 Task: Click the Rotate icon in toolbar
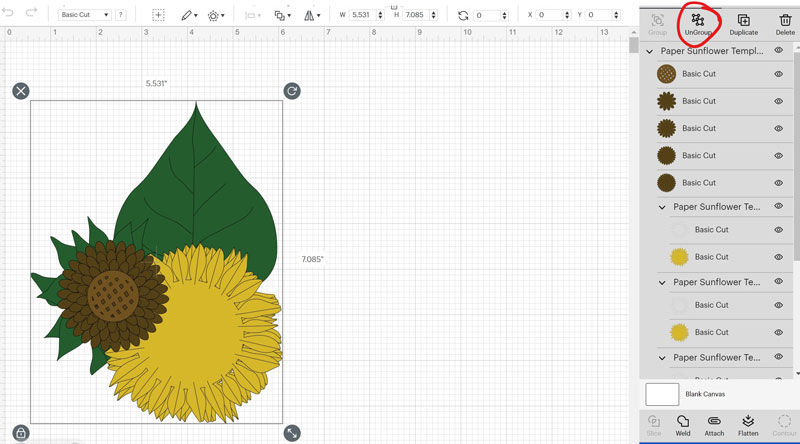point(463,15)
